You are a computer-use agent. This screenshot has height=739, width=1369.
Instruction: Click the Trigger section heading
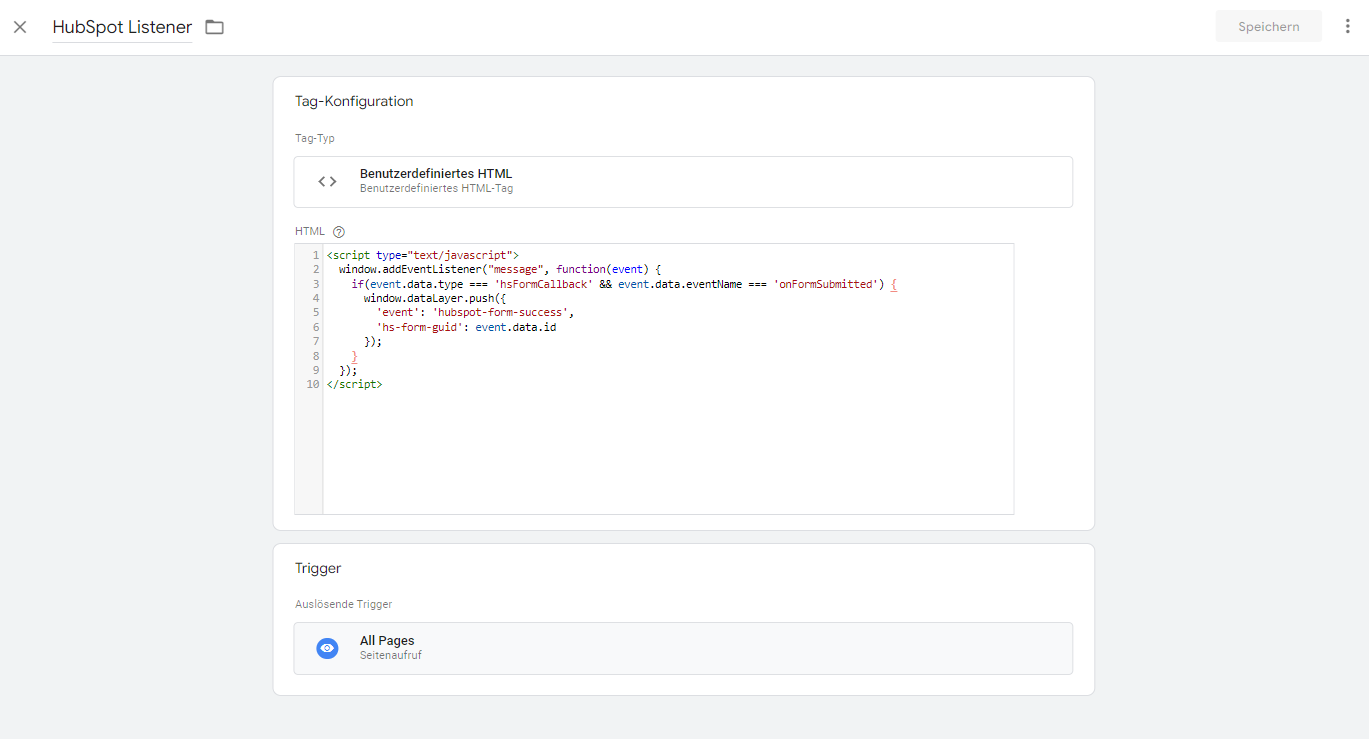pos(318,568)
